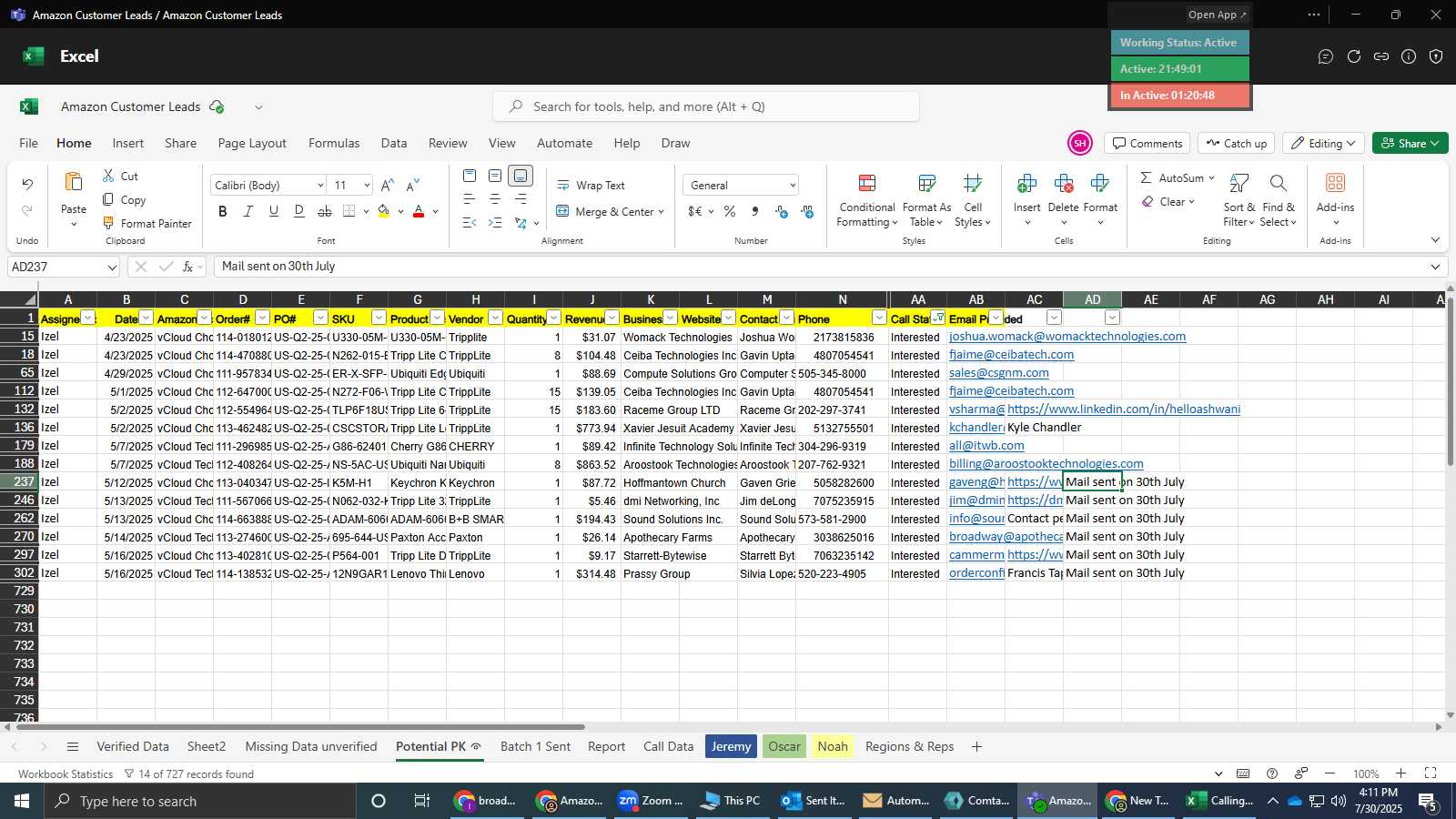Open the Vendor column filter dropdown
The width and height of the screenshot is (1456, 819).
[495, 318]
